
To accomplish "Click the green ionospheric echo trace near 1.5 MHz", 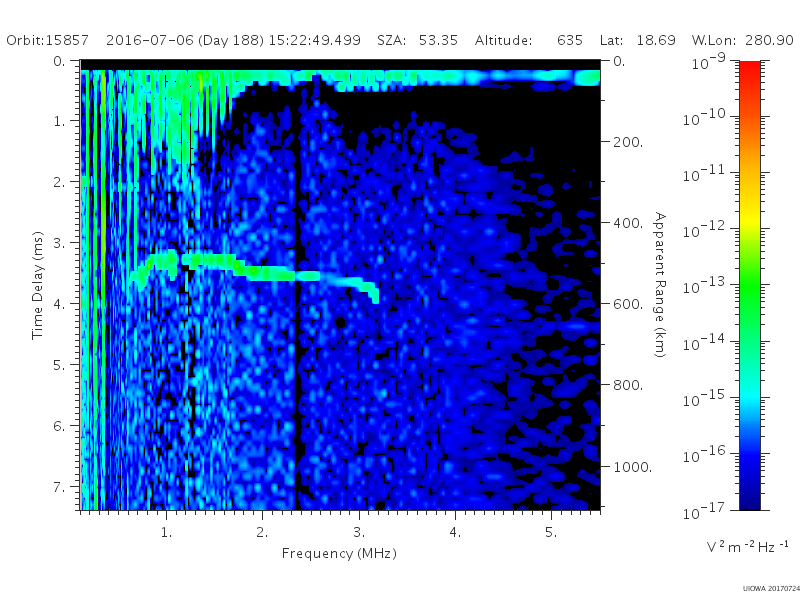I will click(212, 260).
